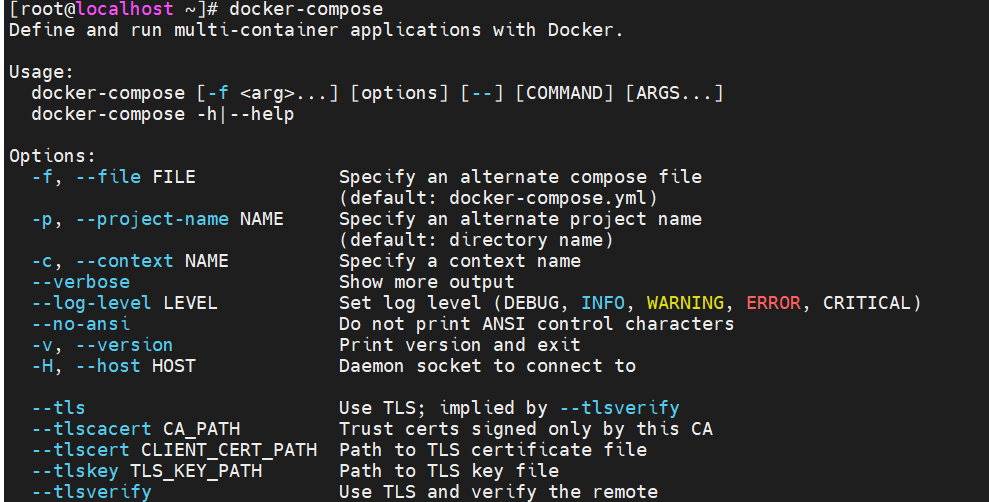Screen dimensions: 989x502
Task: Click the 'Usage:' heading
Action: pyautogui.click(x=42, y=72)
